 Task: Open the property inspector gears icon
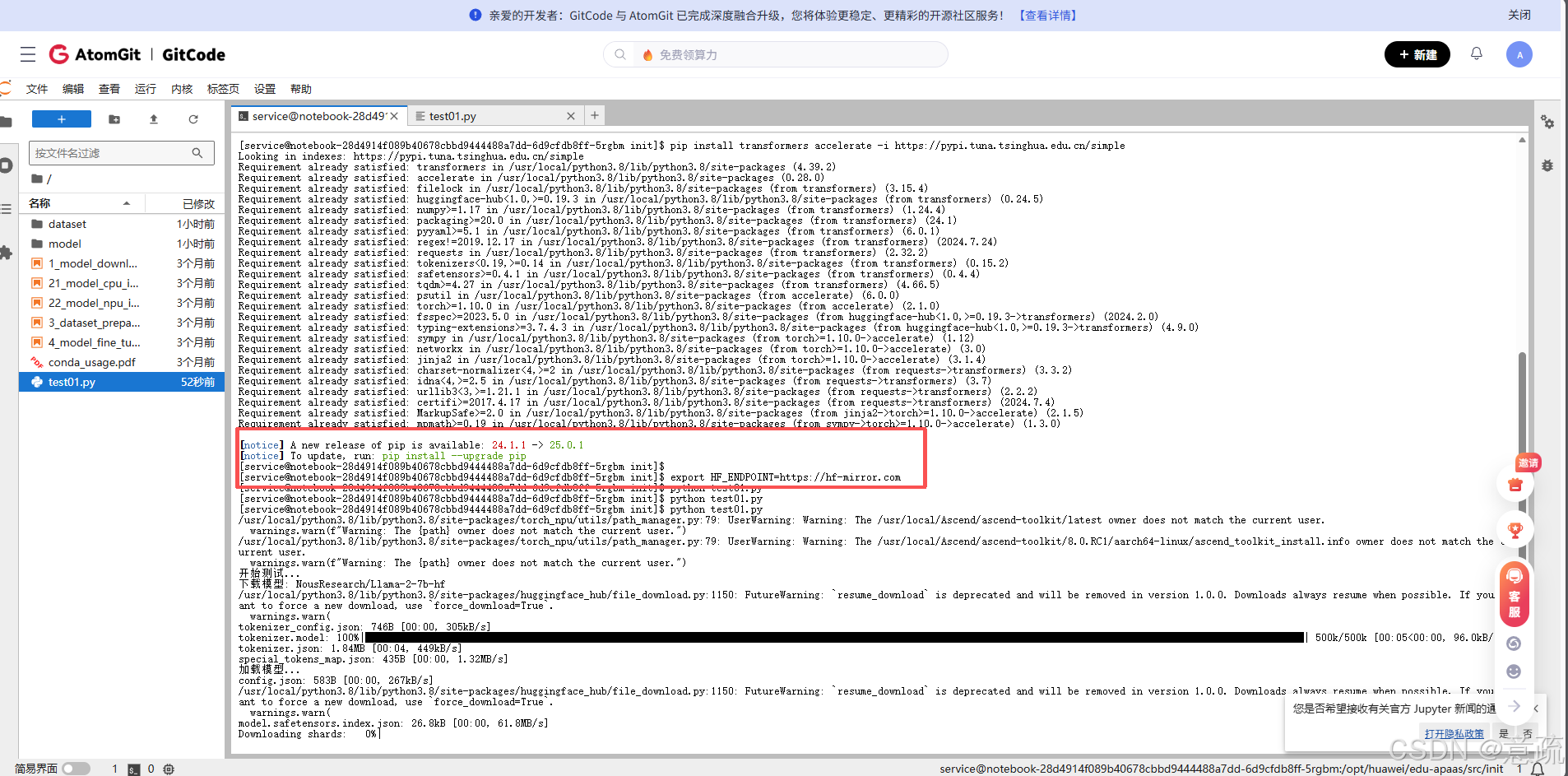click(1547, 122)
